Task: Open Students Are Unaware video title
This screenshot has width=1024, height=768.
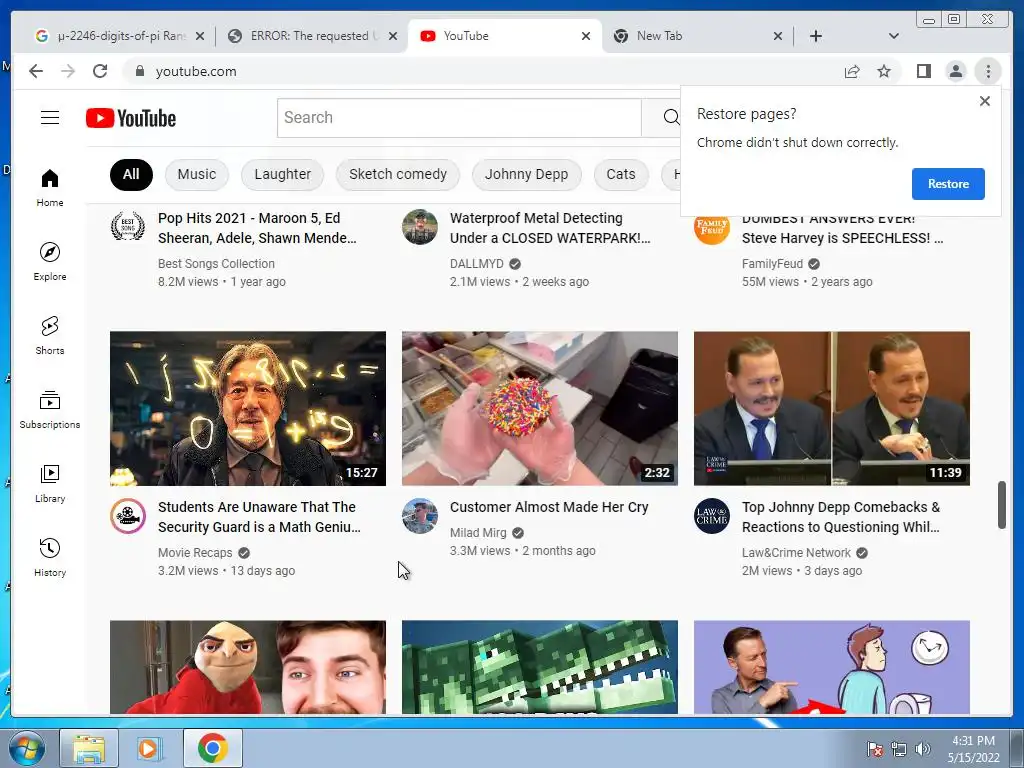Action: pyautogui.click(x=259, y=517)
